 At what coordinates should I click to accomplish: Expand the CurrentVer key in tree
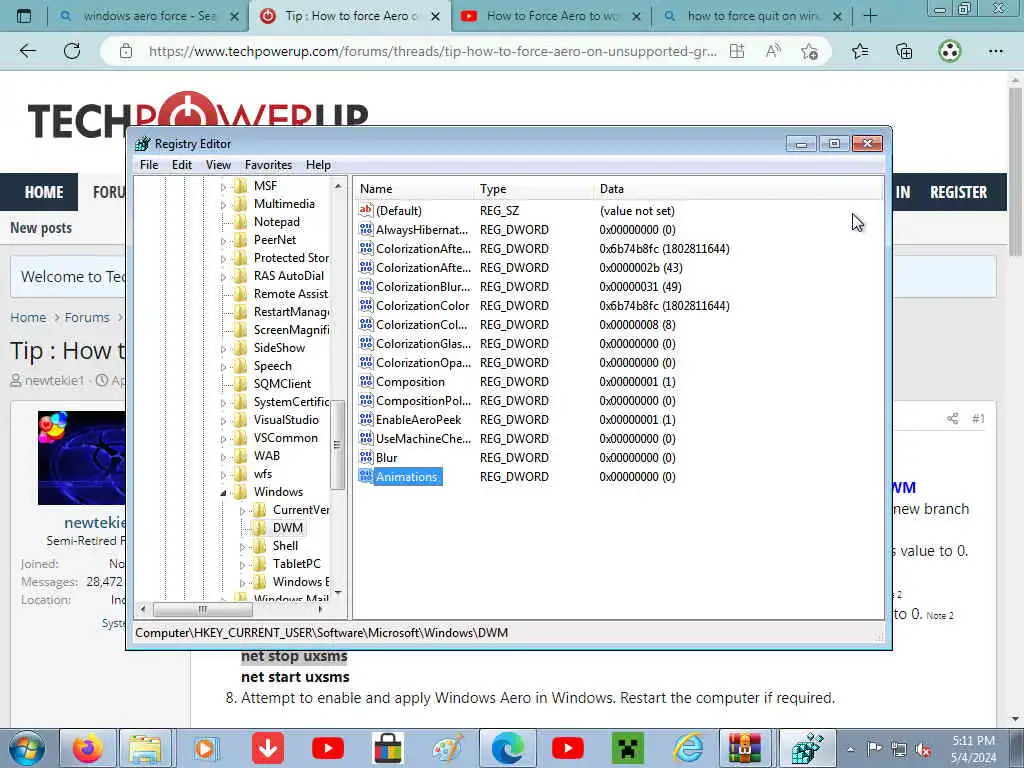(242, 511)
